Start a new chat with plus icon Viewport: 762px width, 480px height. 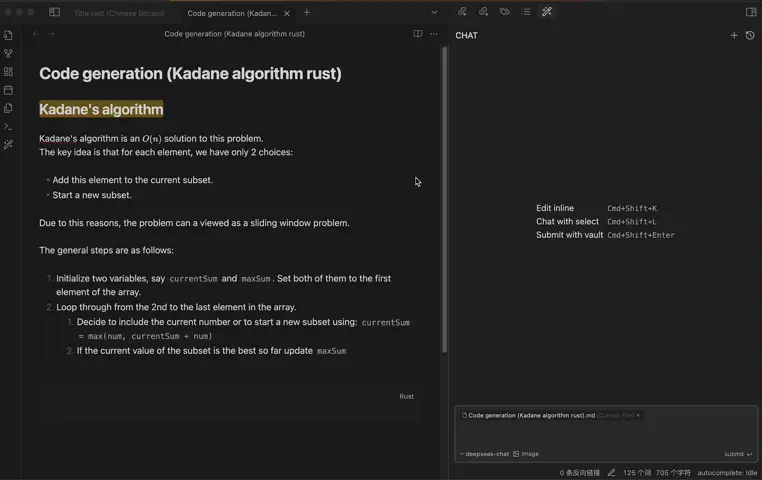(734, 35)
